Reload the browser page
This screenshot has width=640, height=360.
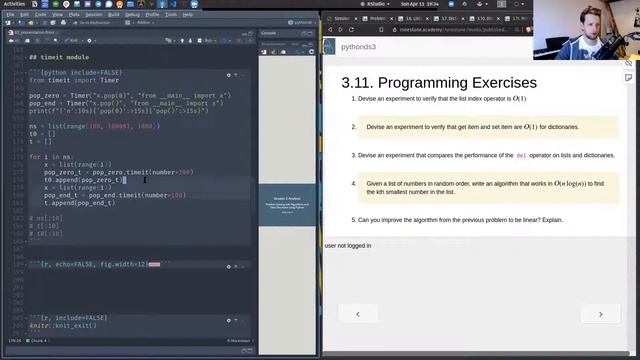tap(351, 30)
